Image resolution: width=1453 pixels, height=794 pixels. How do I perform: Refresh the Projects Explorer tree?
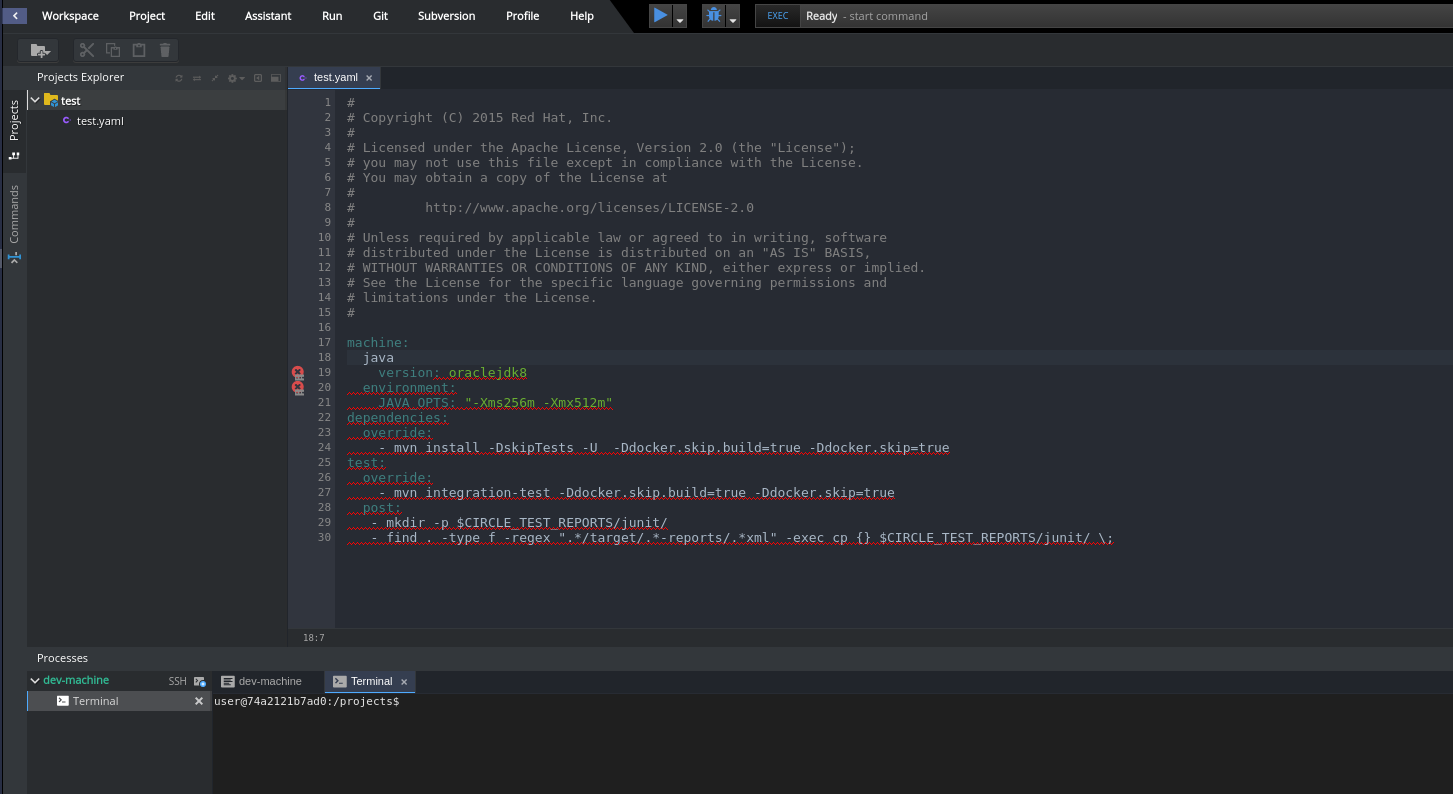coord(179,77)
